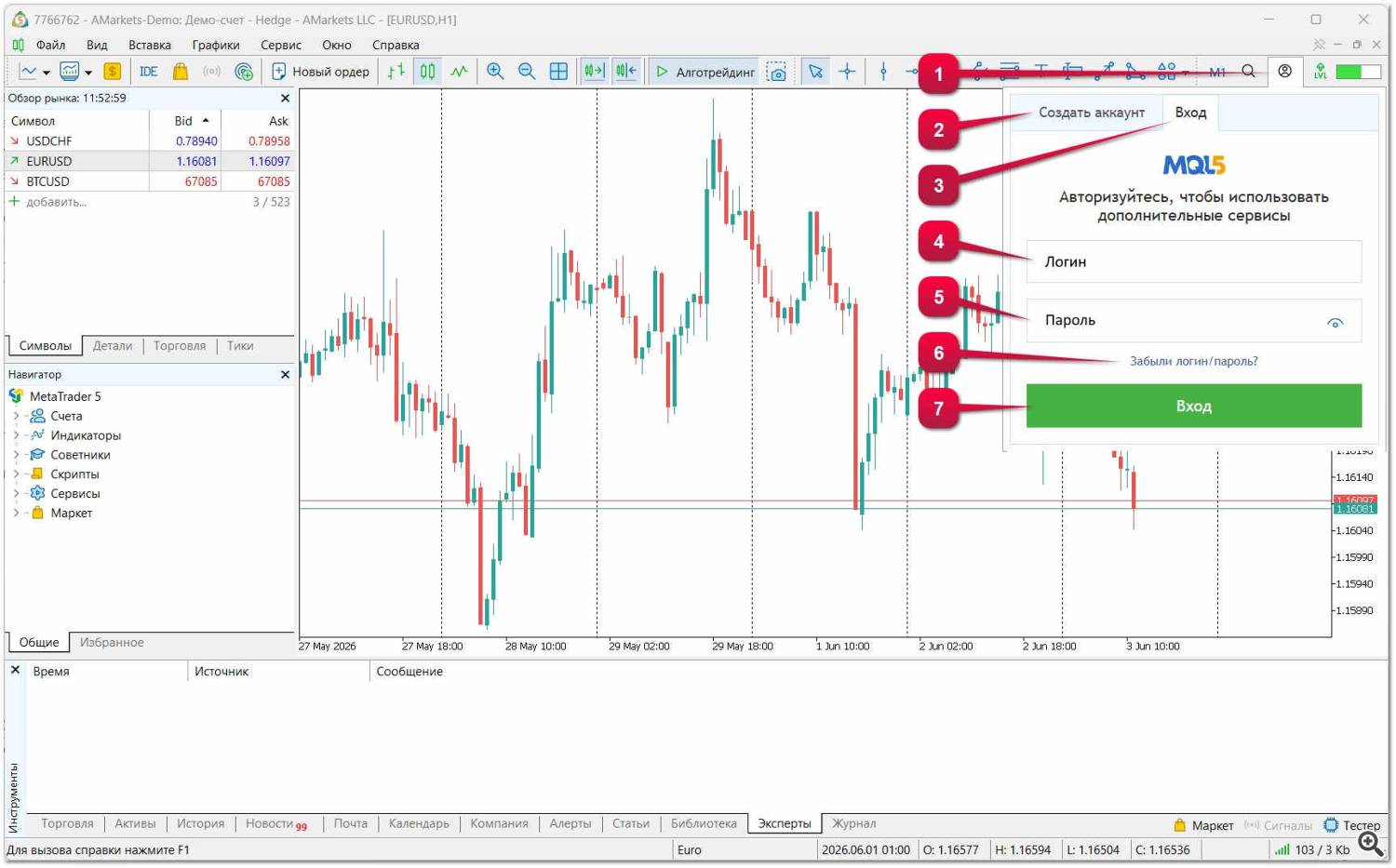Expand the profiles dropdown arrow
The height and width of the screenshot is (868, 1396).
click(88, 73)
